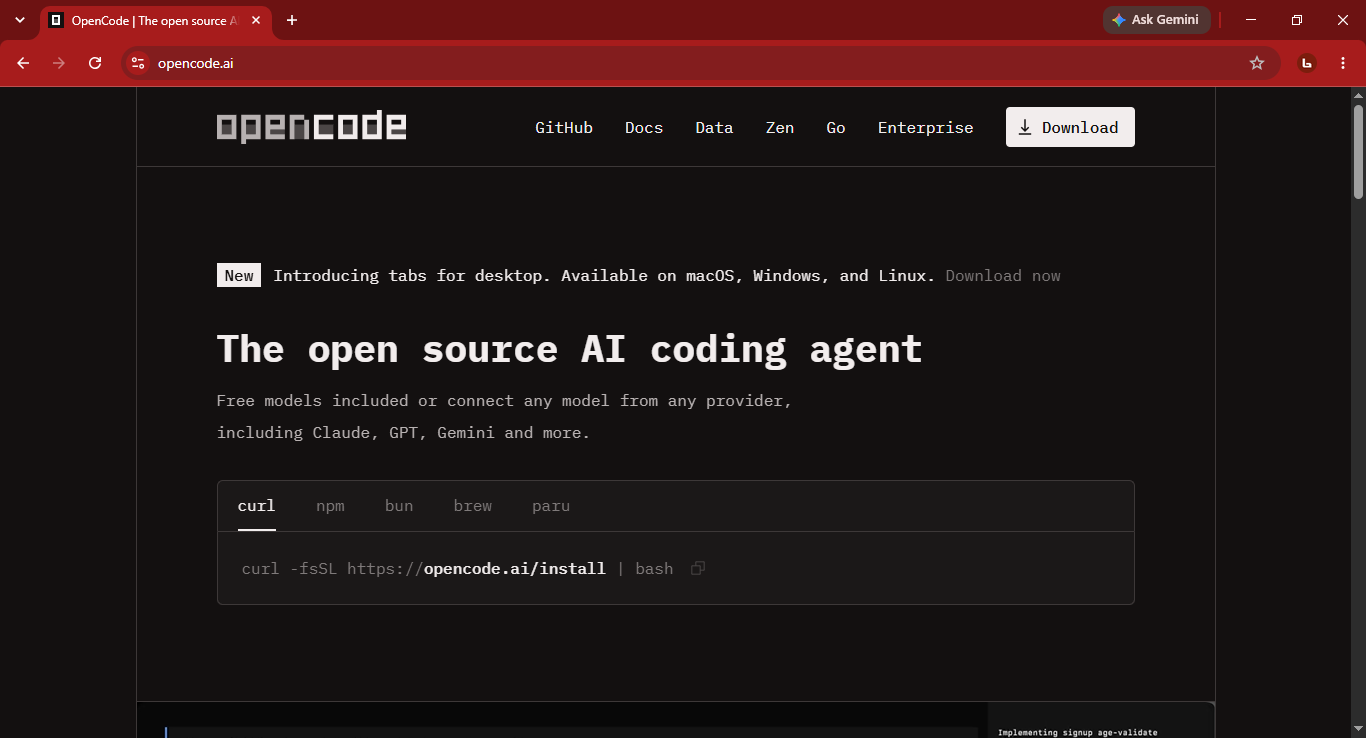This screenshot has width=1366, height=738.
Task: Select the curl install tab
Action: [x=256, y=506]
